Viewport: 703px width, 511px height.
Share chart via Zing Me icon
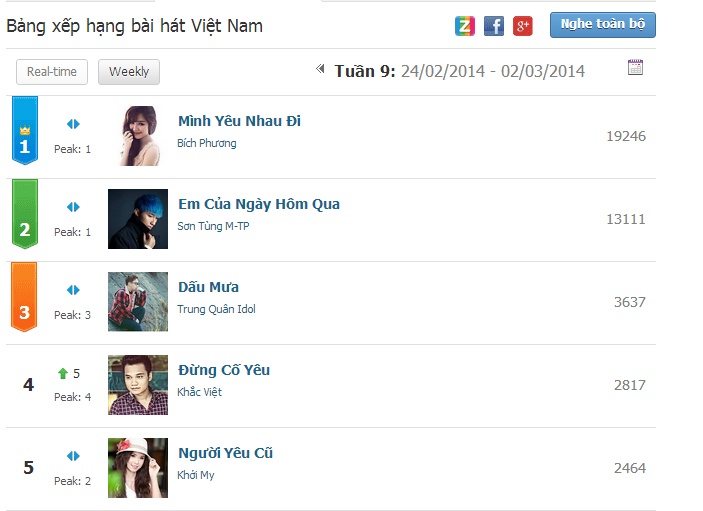click(464, 26)
